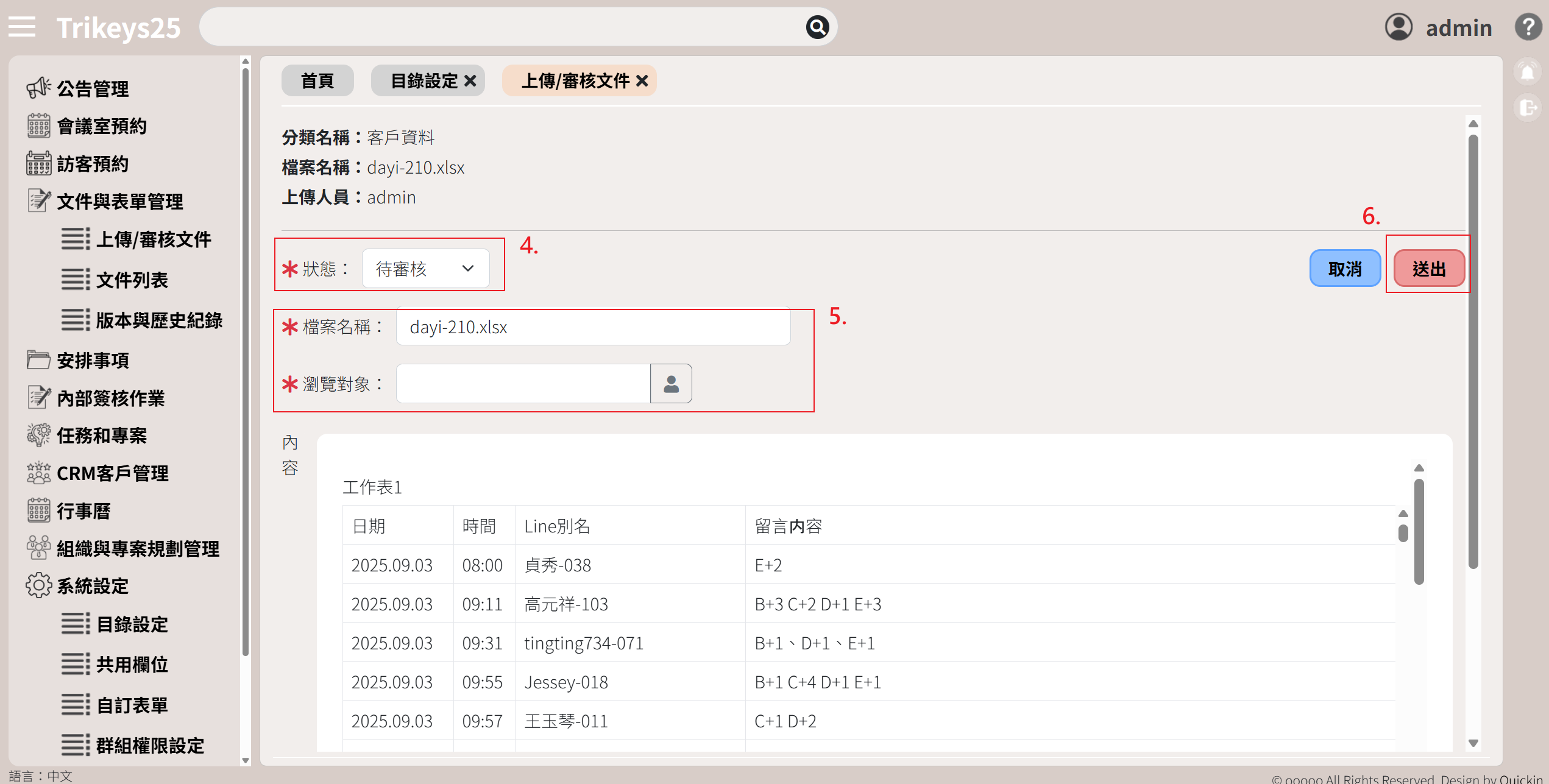This screenshot has height=784, width=1549.
Task: Open 系統設定 gear menu item
Action: pos(93,586)
